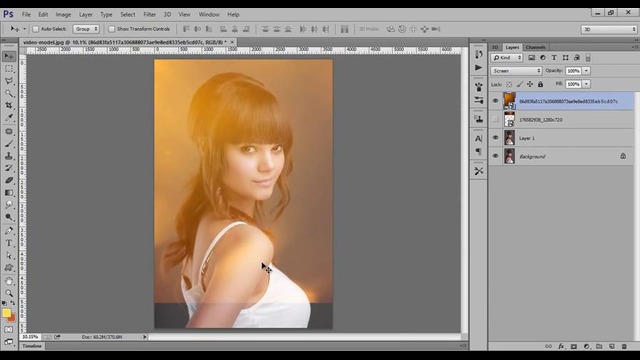Toggle lock transparent pixels
Screen dimensions: 640x360
[x=509, y=84]
